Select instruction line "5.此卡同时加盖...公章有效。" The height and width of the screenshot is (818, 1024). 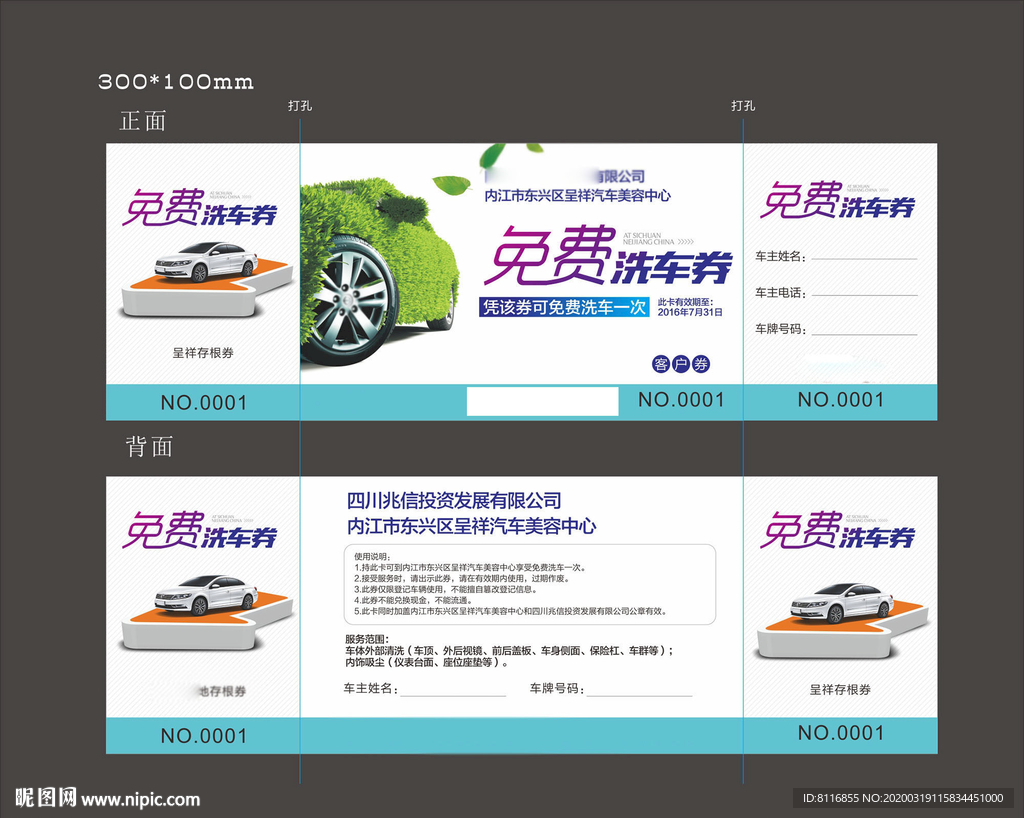(x=511, y=611)
